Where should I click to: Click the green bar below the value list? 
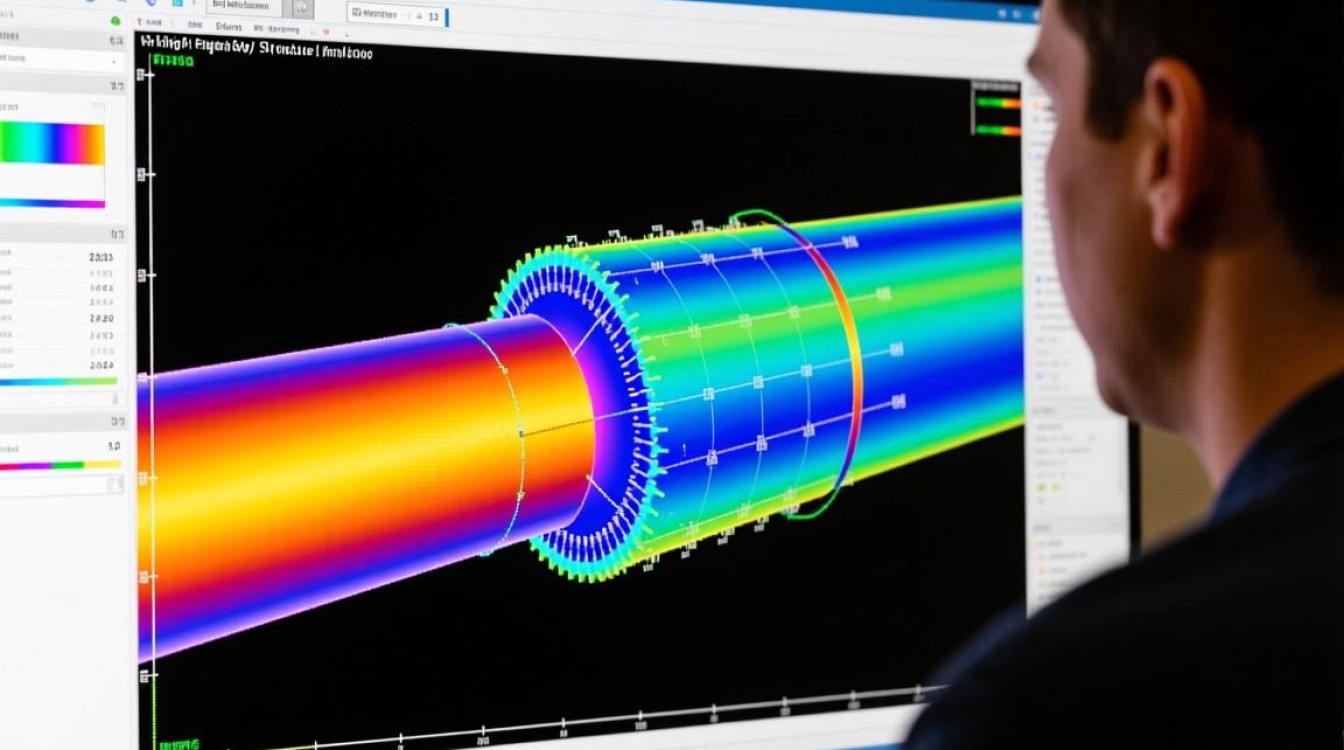58,381
